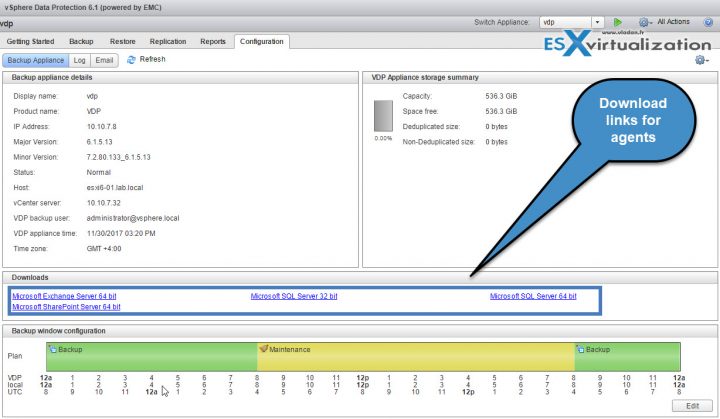
Task: Click the refresh arrows icon
Action: [131, 60]
